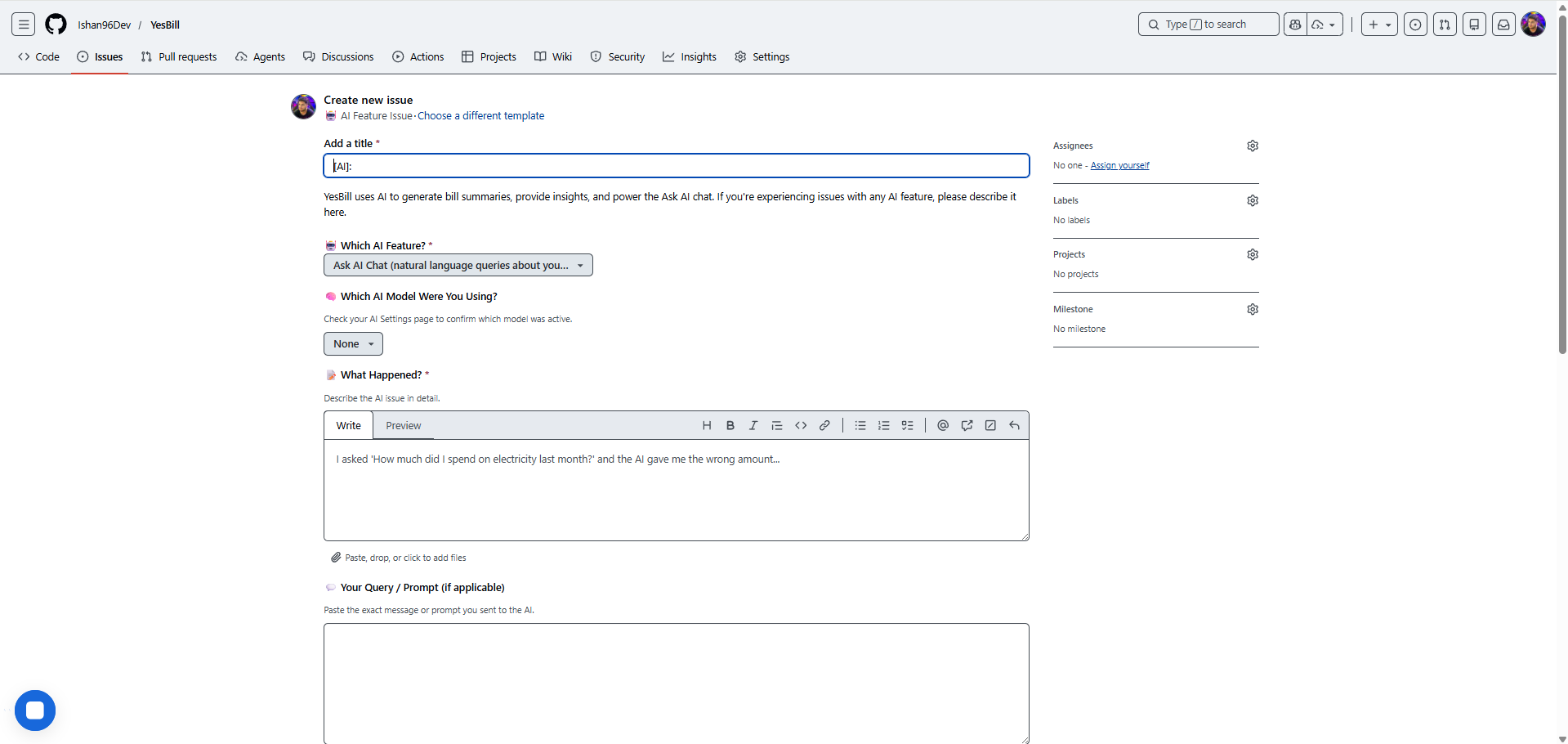Screen dimensions: 1568x744
Task: Open the Milestone gear settings
Action: pos(1253,309)
